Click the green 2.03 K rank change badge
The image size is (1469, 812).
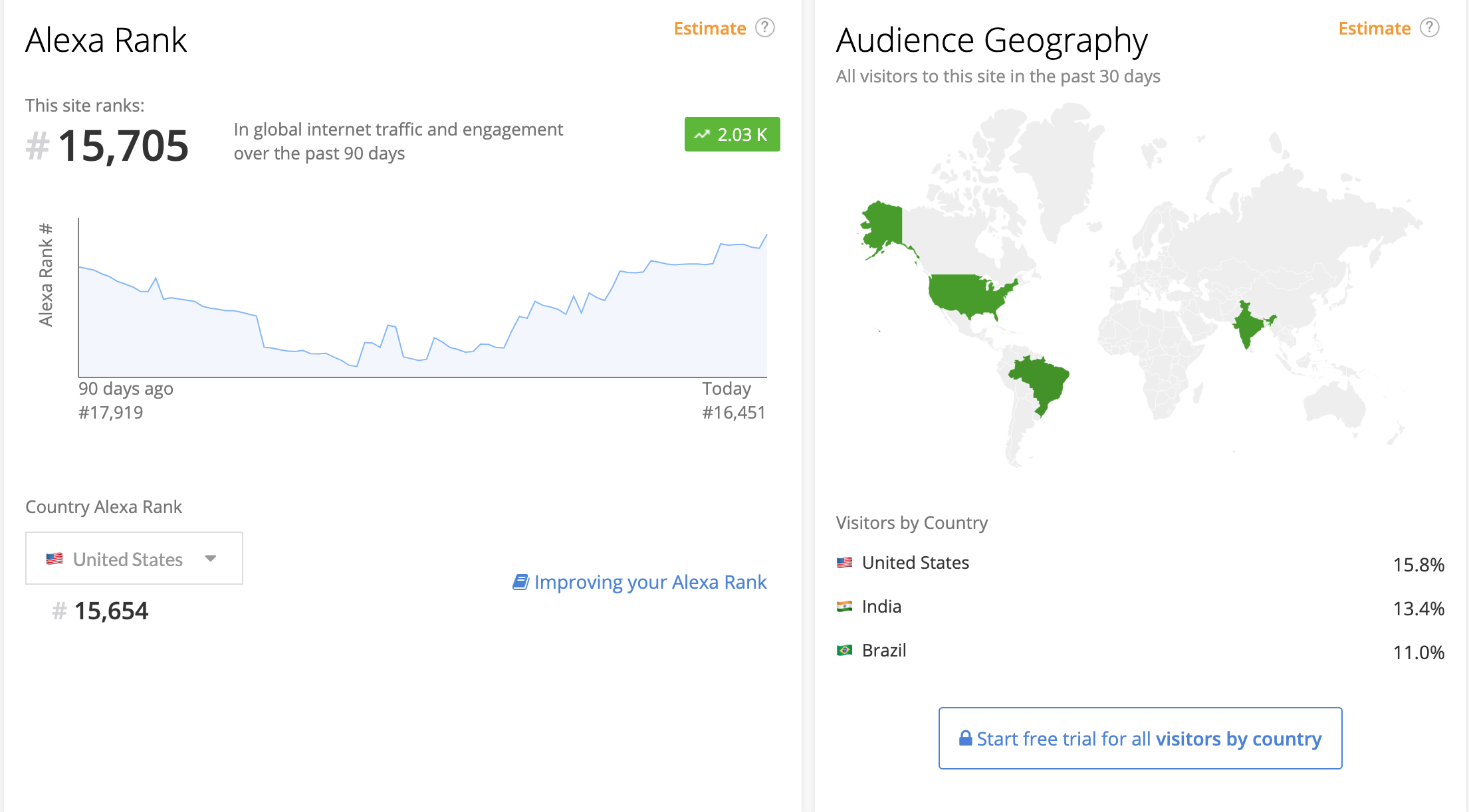tap(733, 134)
